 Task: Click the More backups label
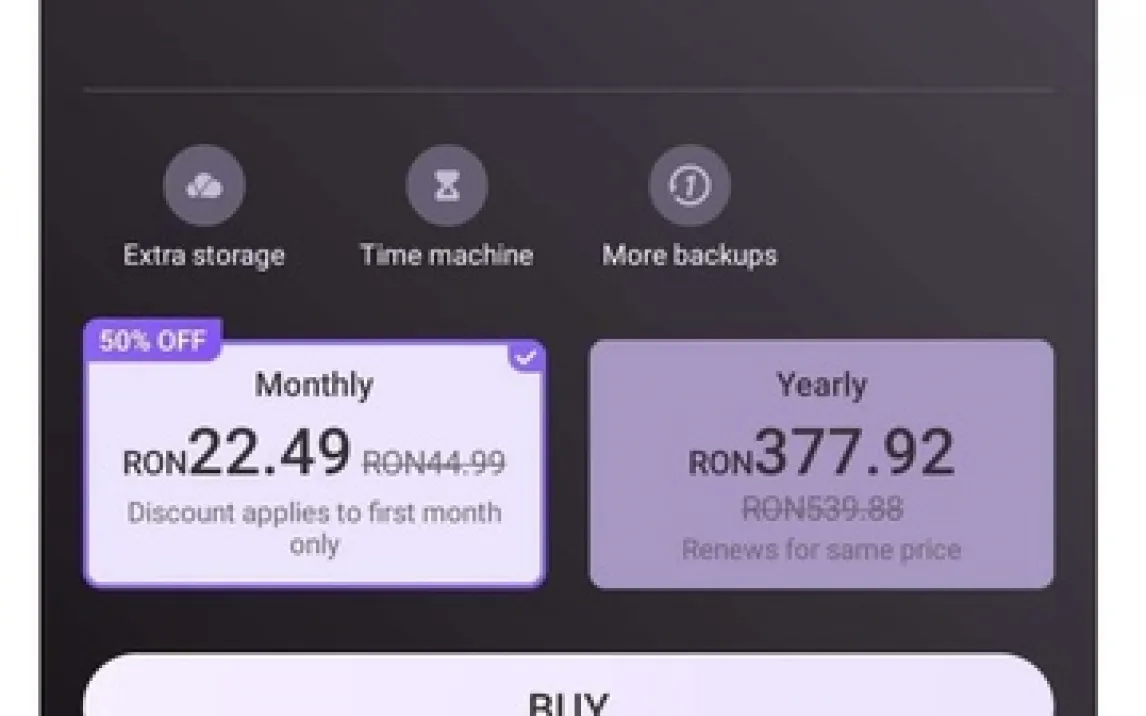coord(690,255)
